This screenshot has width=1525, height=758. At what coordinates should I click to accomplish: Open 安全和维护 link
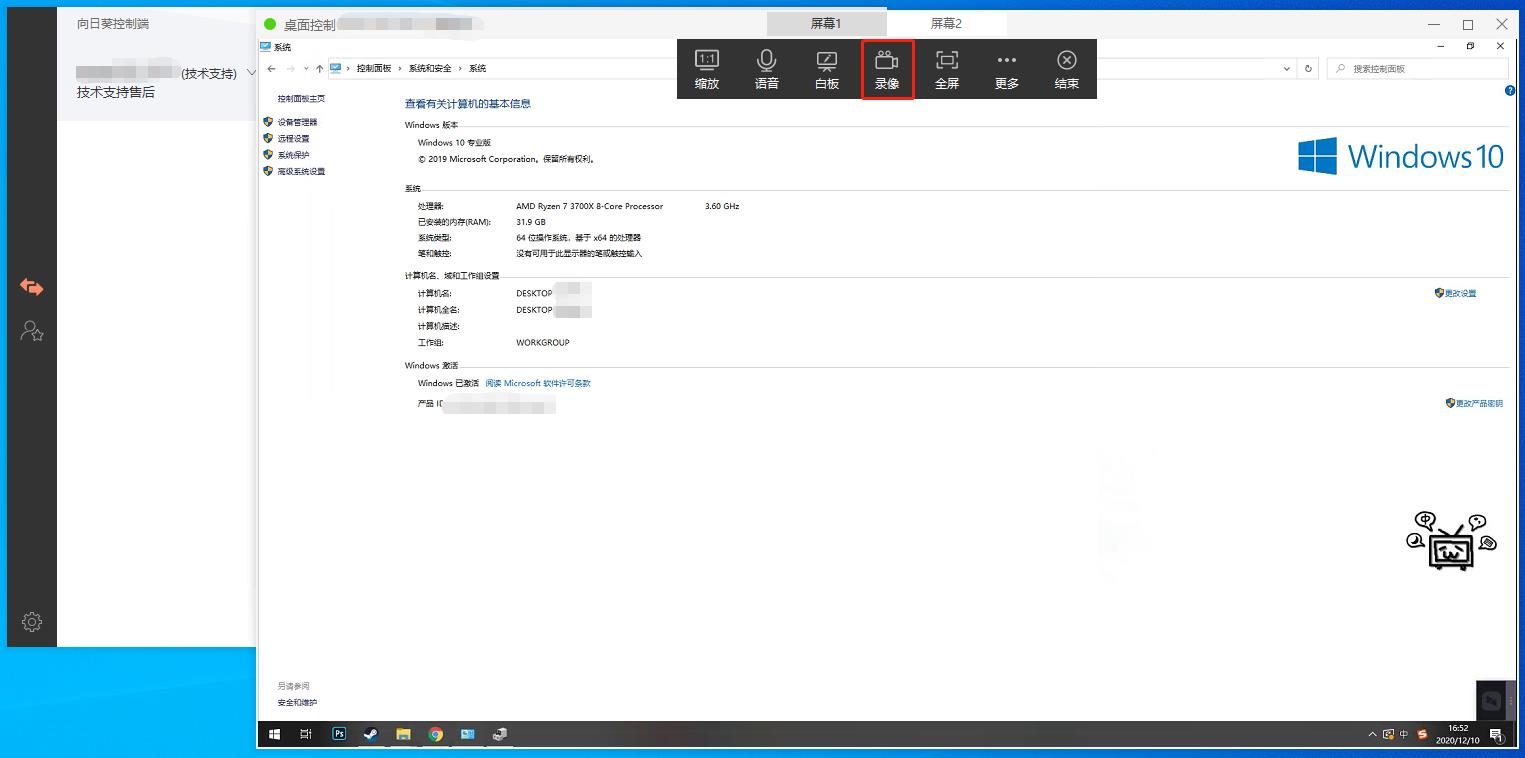point(297,702)
